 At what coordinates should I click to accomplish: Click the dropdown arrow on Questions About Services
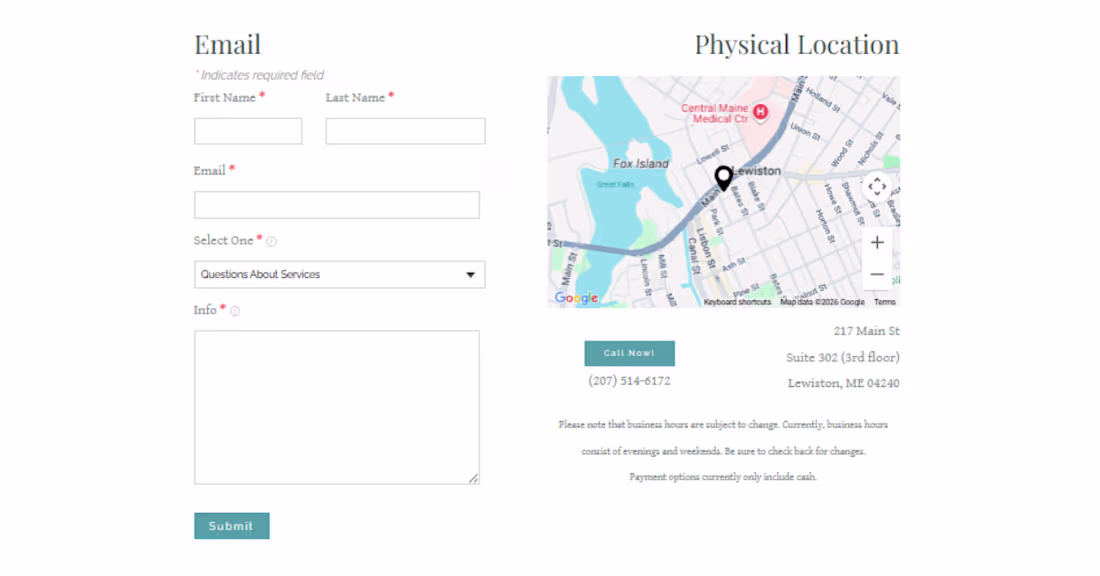click(469, 274)
